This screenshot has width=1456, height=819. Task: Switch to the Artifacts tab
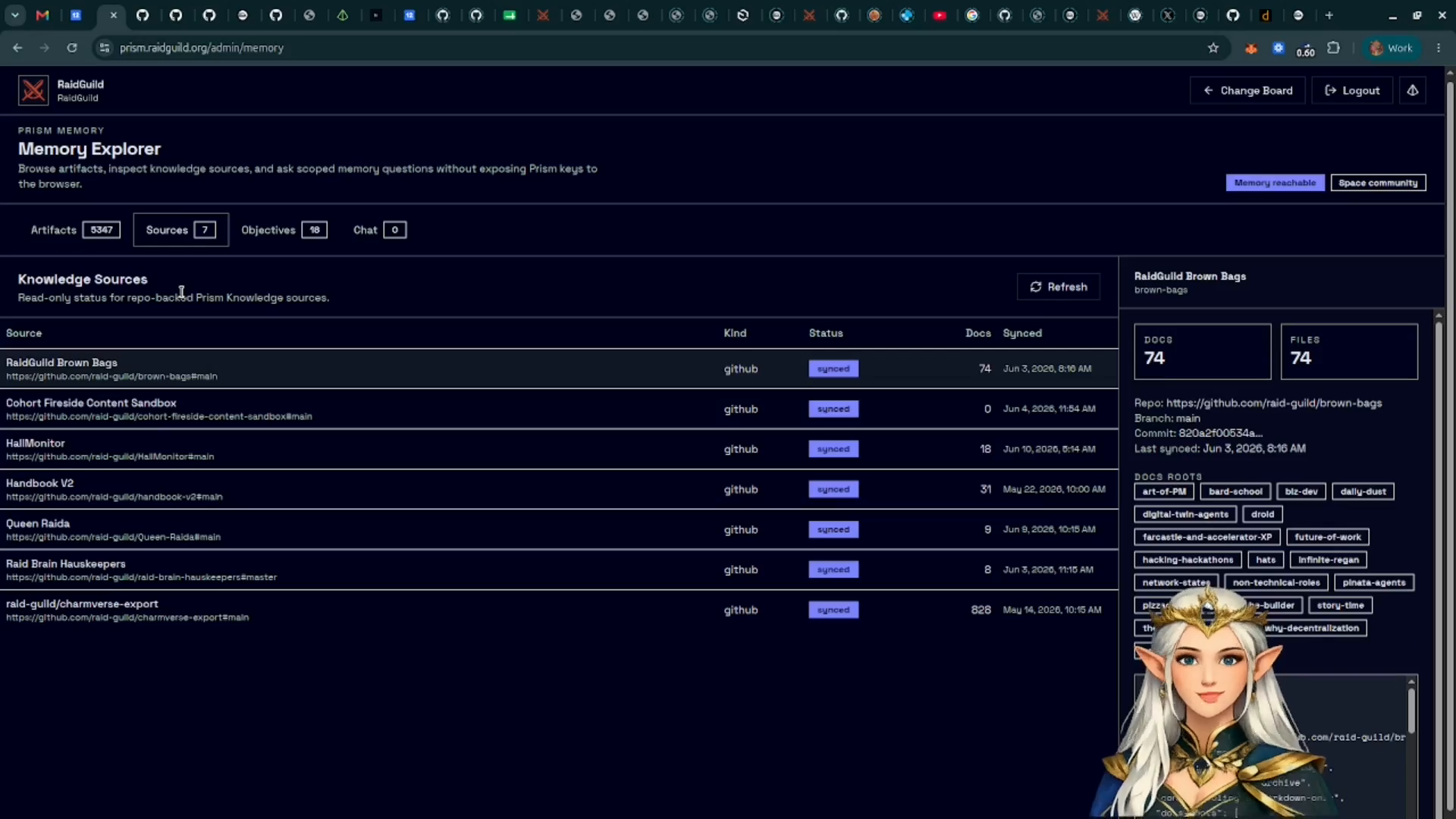tap(75, 230)
